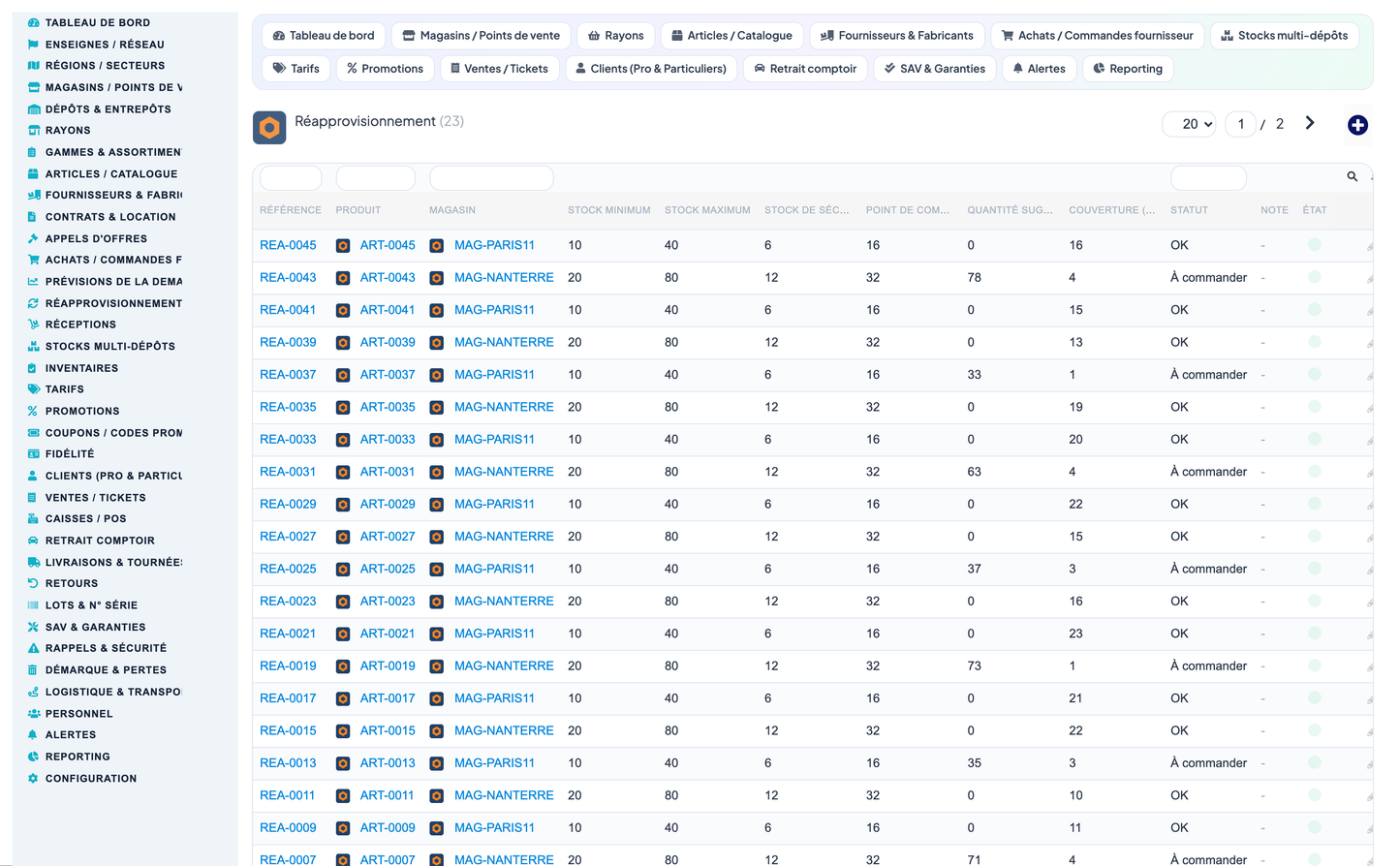Toggle the État indicator for REA-0045

coord(1315,245)
